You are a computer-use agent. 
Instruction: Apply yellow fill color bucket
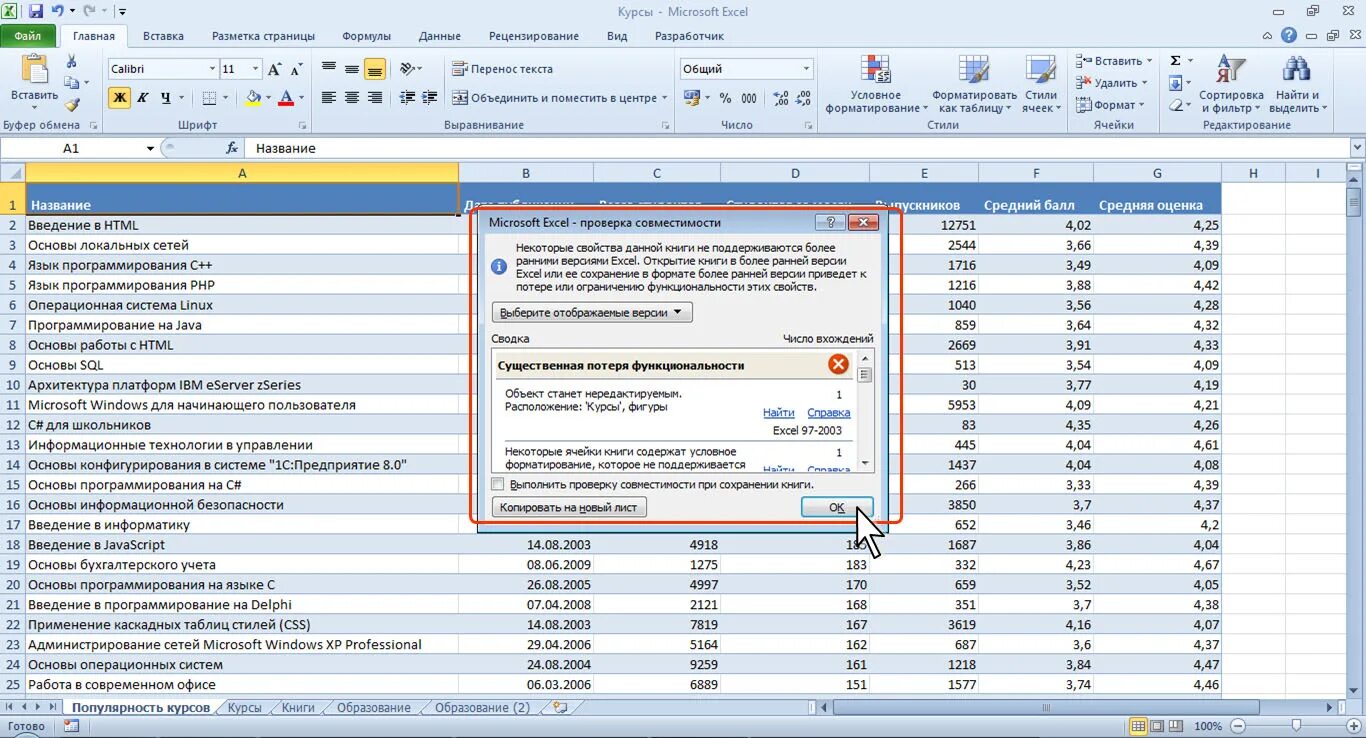pyautogui.click(x=253, y=98)
